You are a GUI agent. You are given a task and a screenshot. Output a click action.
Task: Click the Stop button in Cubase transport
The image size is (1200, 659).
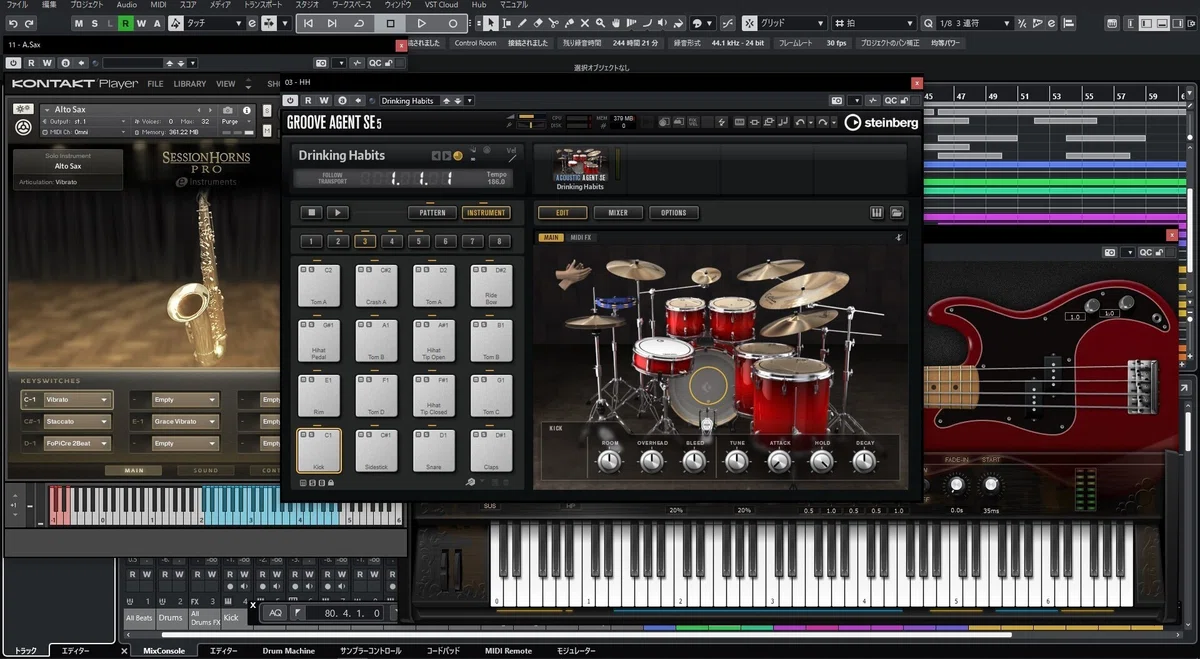391,23
